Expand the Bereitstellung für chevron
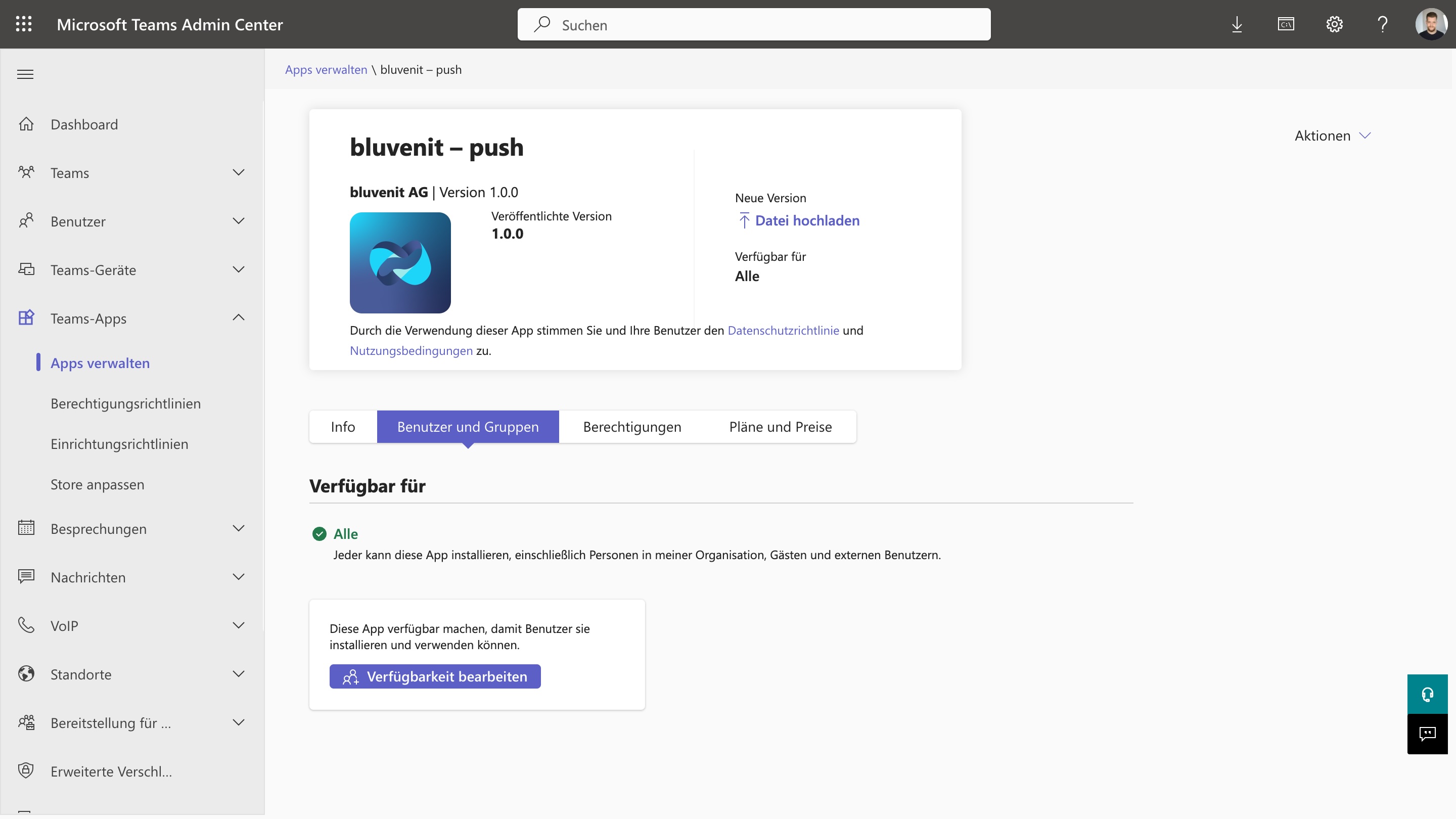 [239, 722]
